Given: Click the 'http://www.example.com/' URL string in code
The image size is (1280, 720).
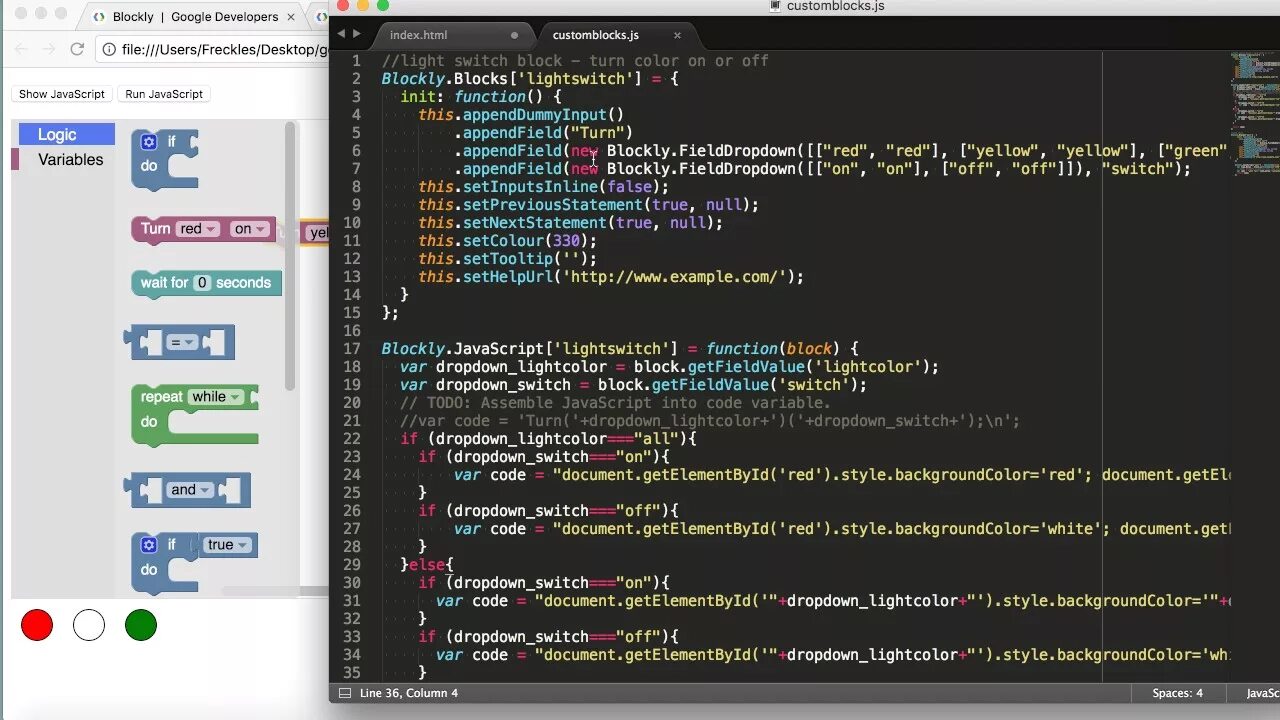Looking at the screenshot, I should pos(674,277).
